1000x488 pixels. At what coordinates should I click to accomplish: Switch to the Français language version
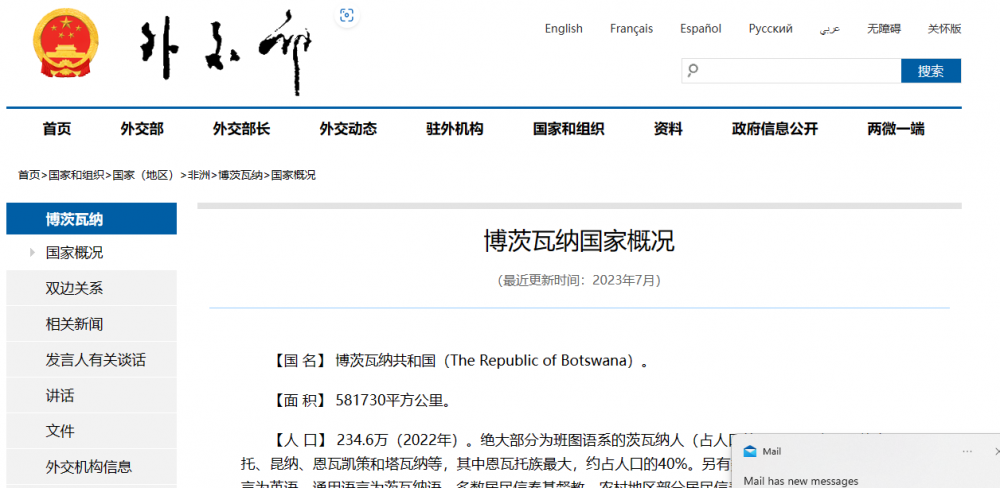coord(631,29)
